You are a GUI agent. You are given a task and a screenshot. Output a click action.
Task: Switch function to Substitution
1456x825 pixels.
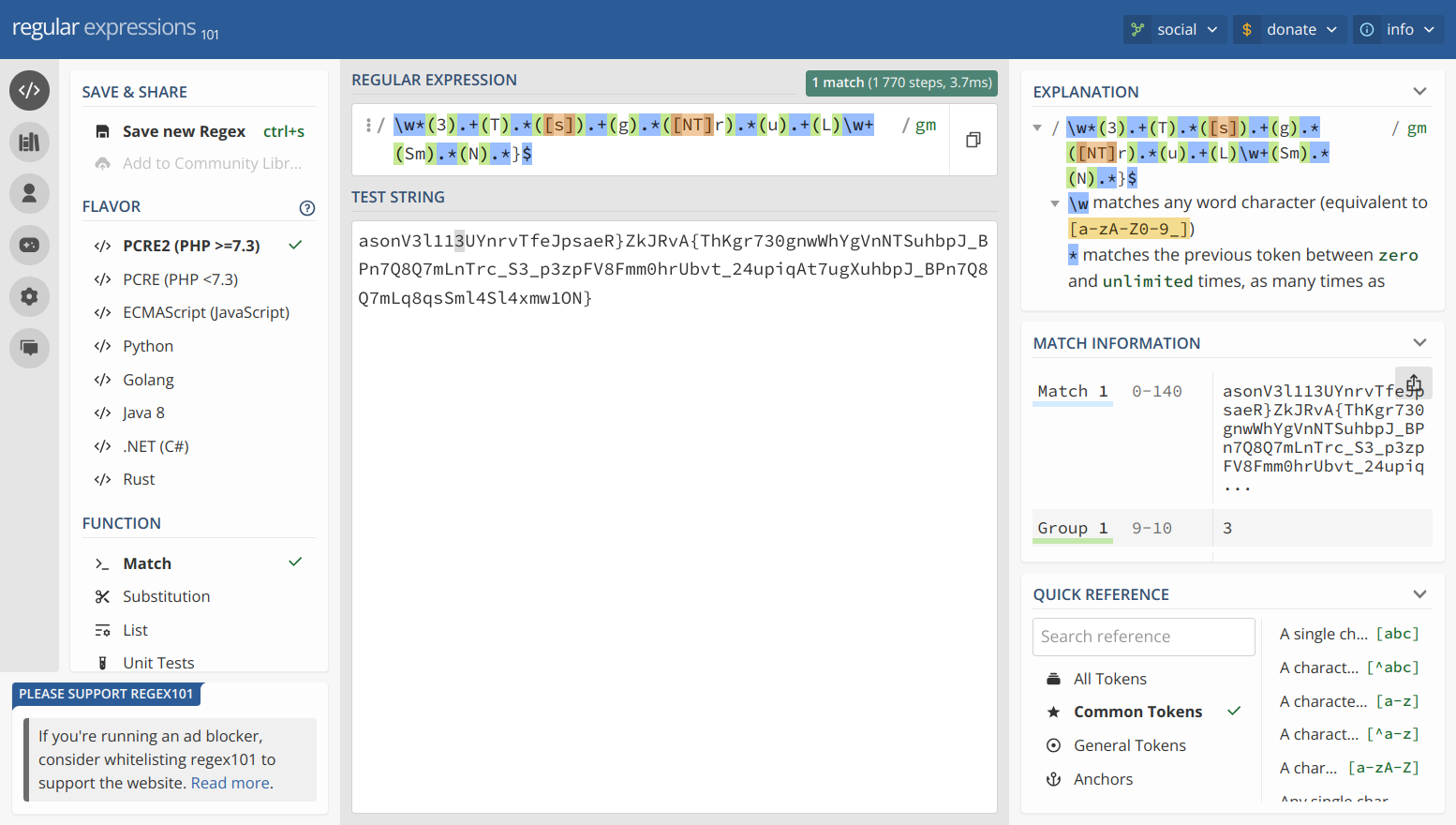coord(166,596)
